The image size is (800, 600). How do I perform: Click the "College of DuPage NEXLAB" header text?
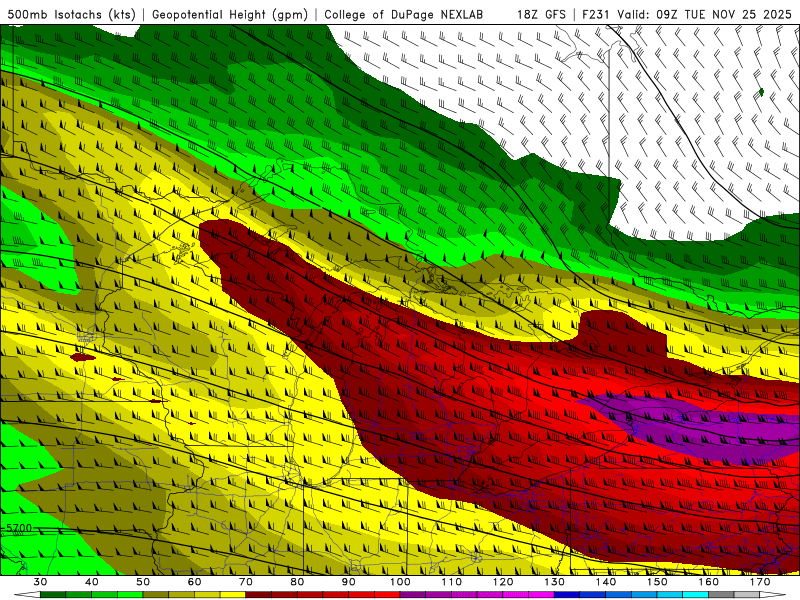tap(404, 15)
